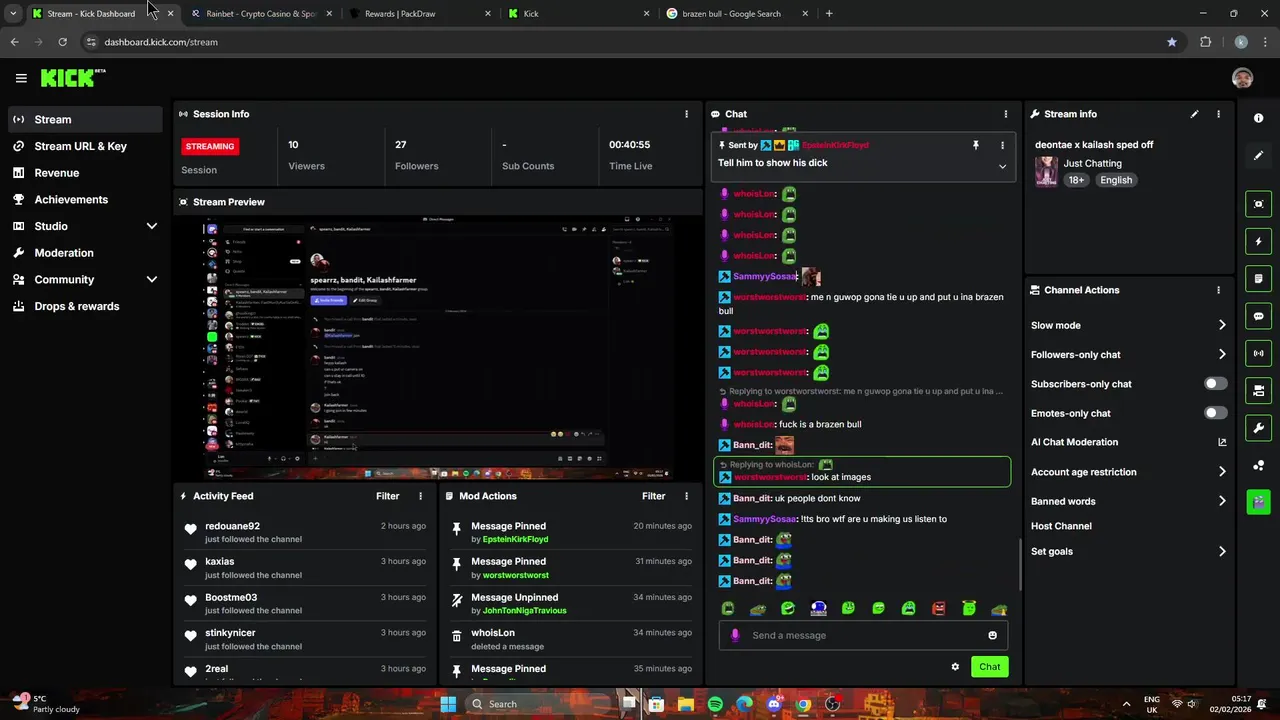Viewport: 1280px width, 720px height.
Task: Click the pencil edit icon in the right sidebar
Action: point(1258,155)
